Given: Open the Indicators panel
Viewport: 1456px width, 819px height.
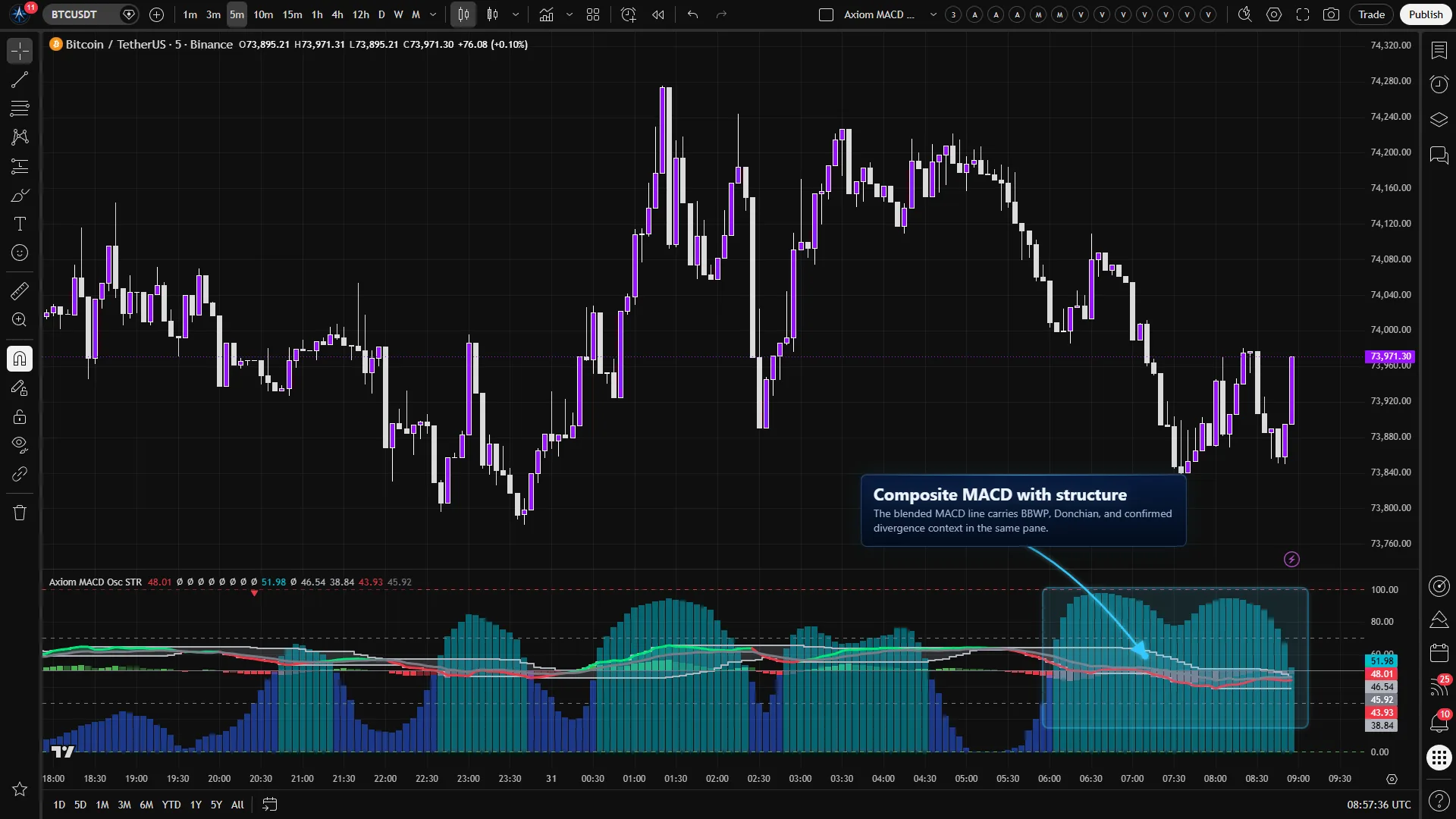Looking at the screenshot, I should pyautogui.click(x=546, y=14).
